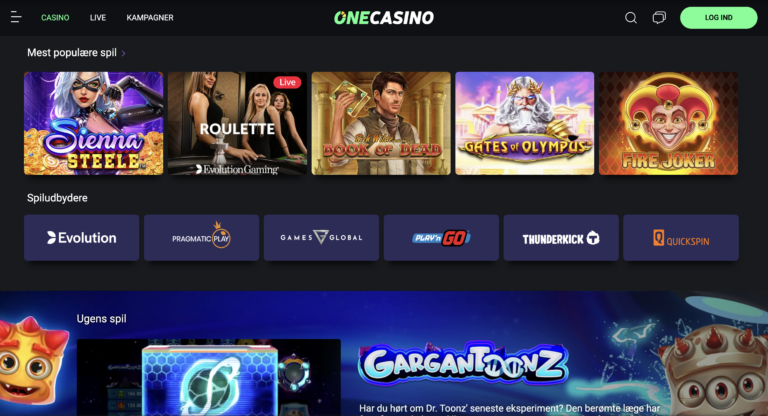Expand Mest populære spil chevron
The image size is (768, 416).
tap(123, 53)
